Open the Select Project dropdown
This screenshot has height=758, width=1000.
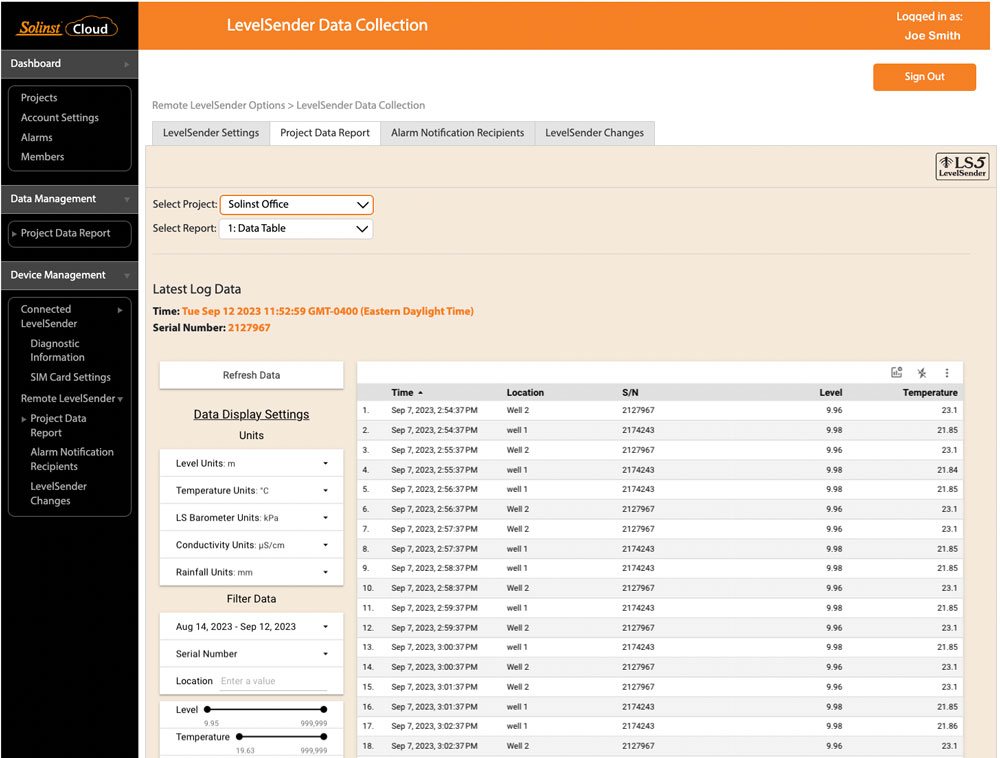point(296,204)
